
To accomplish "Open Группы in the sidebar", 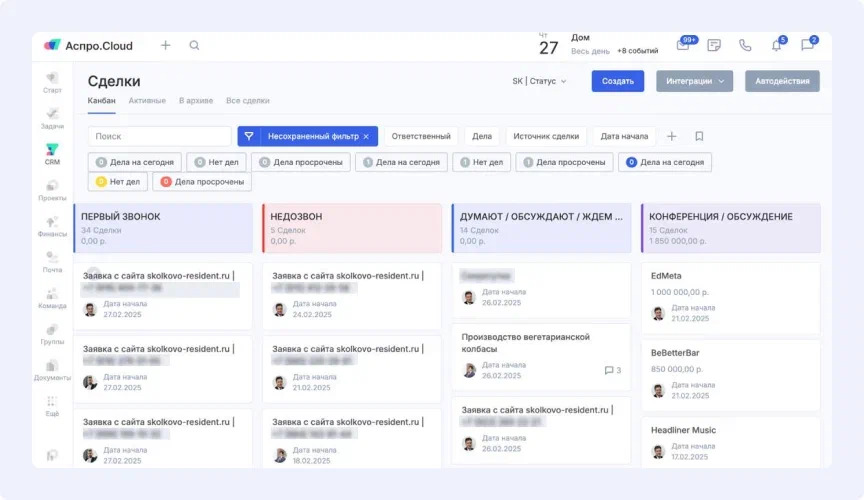I will [52, 334].
